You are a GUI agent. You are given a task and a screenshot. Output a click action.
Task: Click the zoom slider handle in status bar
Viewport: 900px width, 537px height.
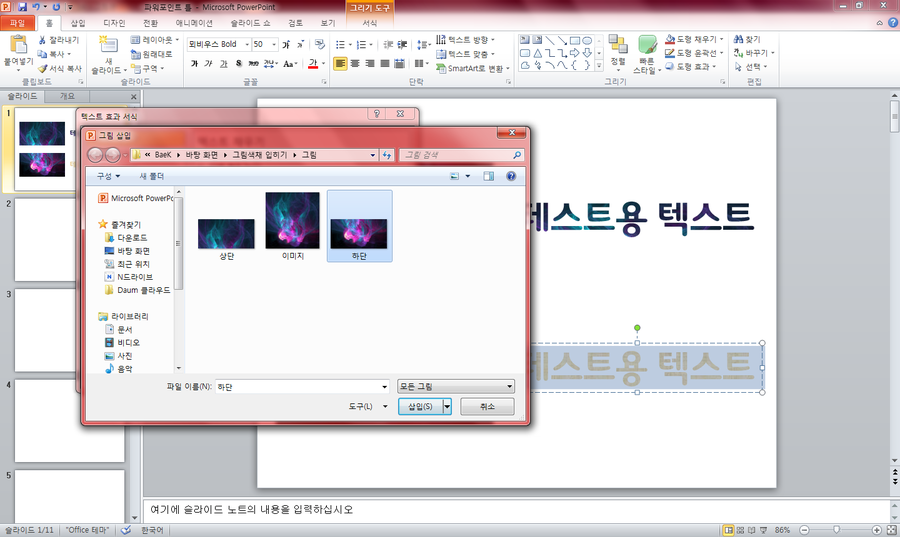836,530
